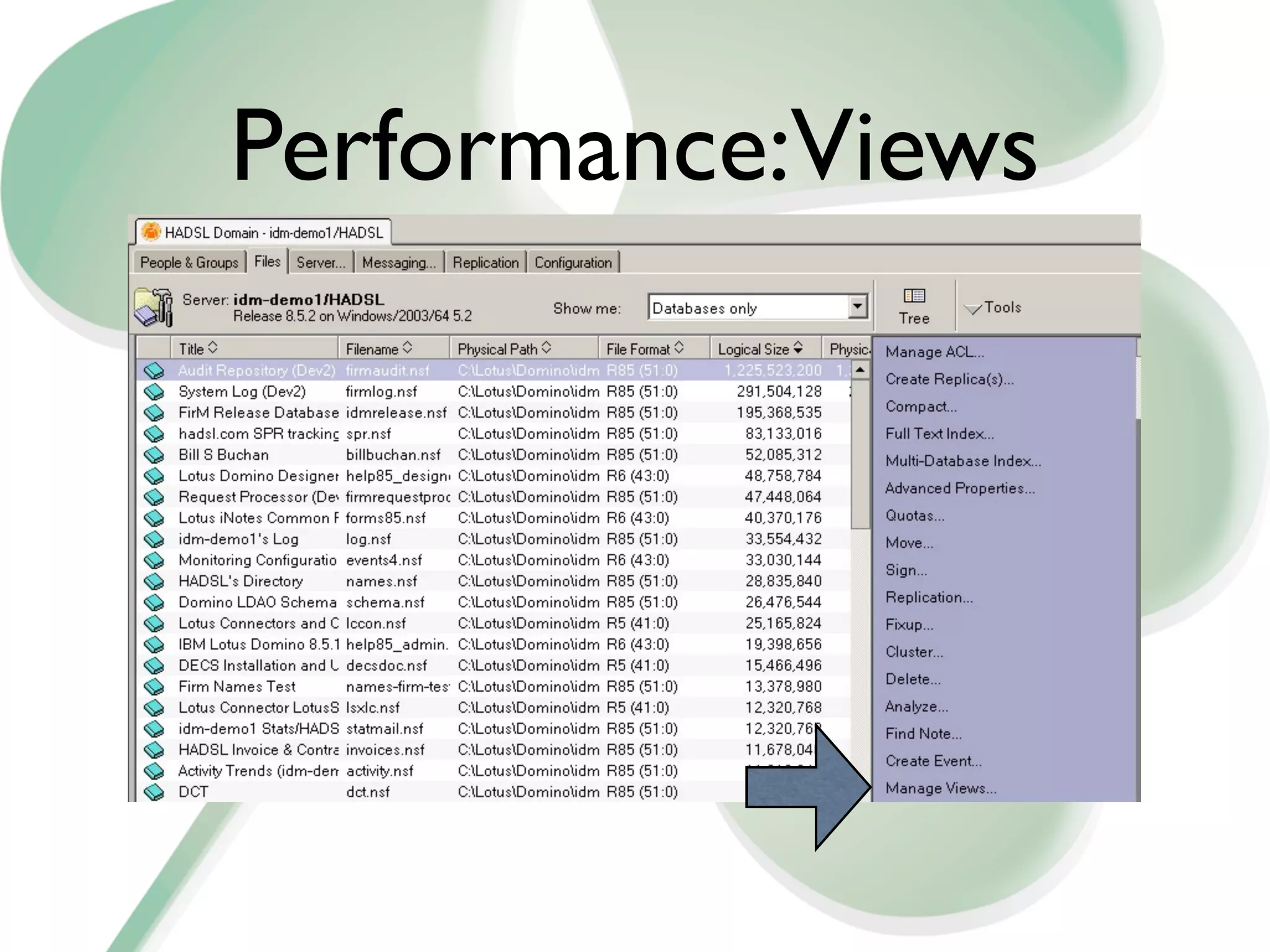Viewport: 1270px width, 952px height.
Task: Open Quotas... tool
Action: pyautogui.click(x=915, y=516)
